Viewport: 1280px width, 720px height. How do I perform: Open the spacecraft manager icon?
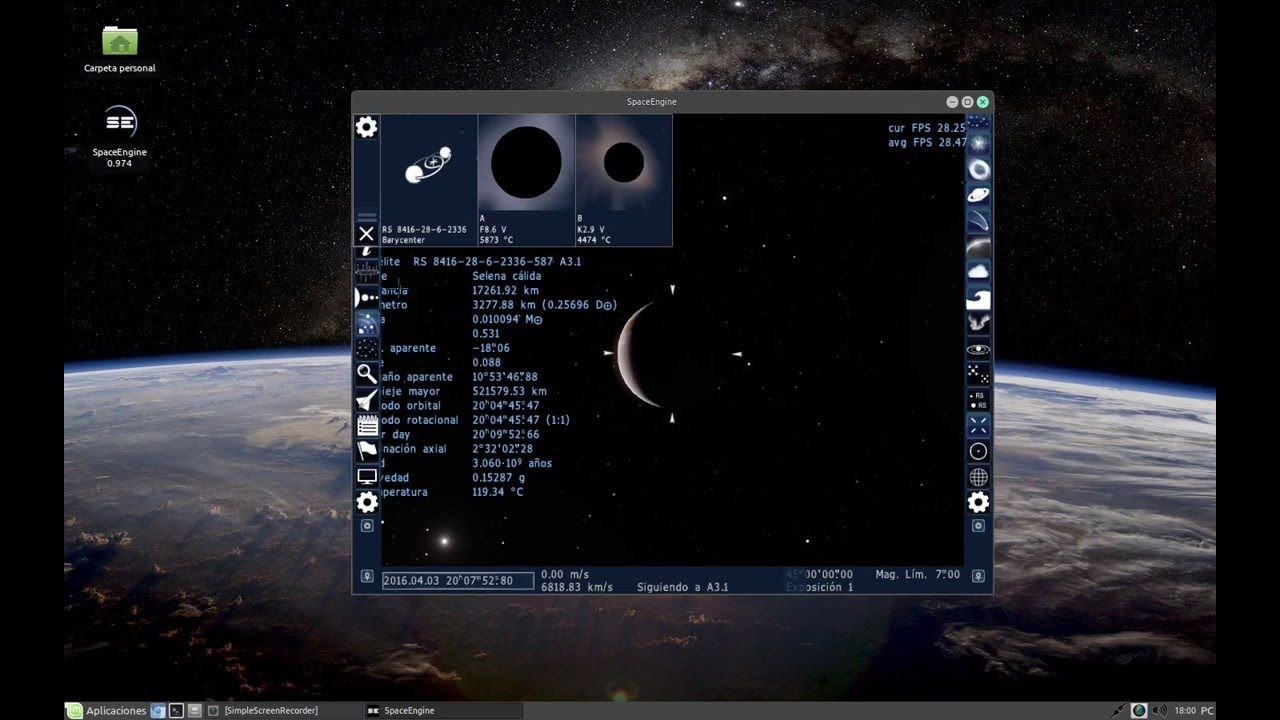tap(367, 400)
